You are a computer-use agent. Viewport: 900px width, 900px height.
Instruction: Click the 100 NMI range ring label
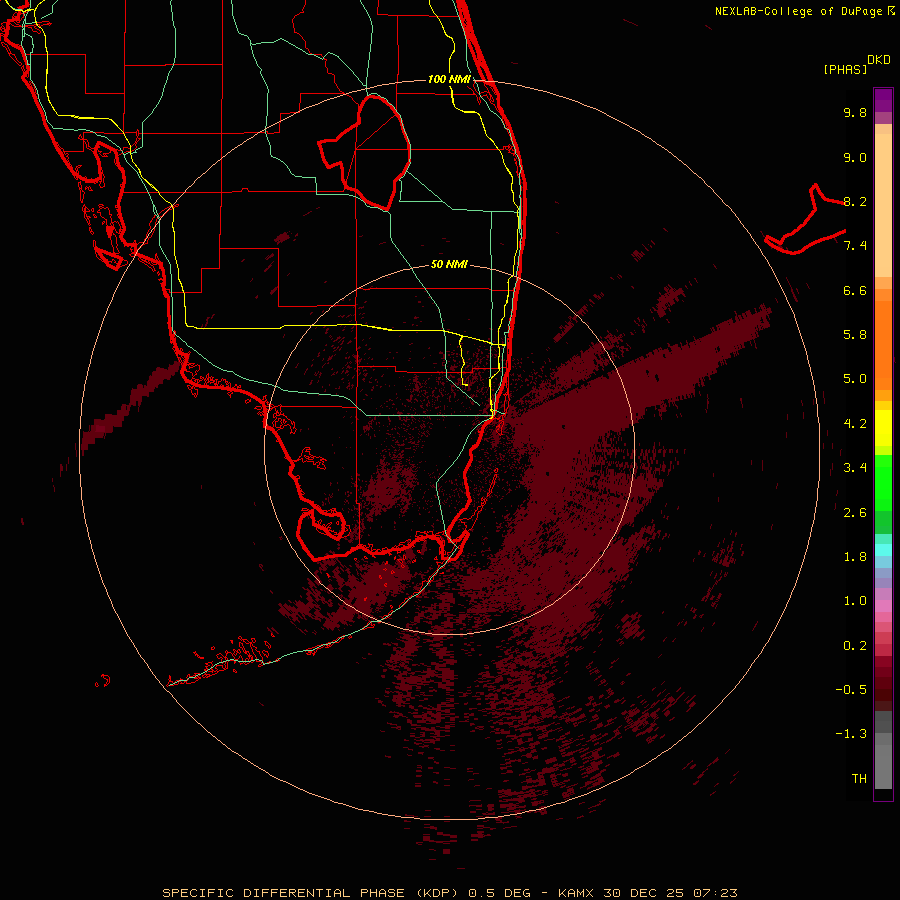point(449,79)
